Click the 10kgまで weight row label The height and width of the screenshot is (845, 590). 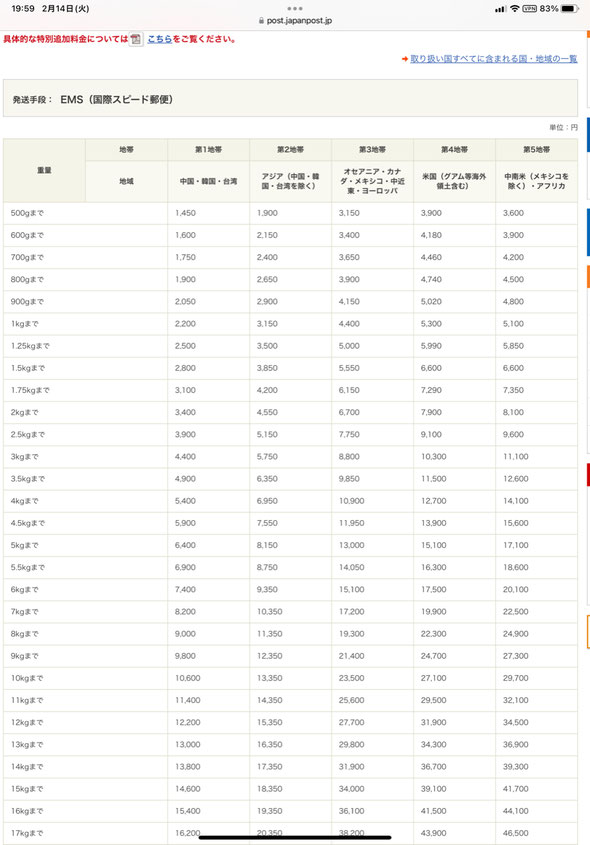pyautogui.click(x=27, y=678)
